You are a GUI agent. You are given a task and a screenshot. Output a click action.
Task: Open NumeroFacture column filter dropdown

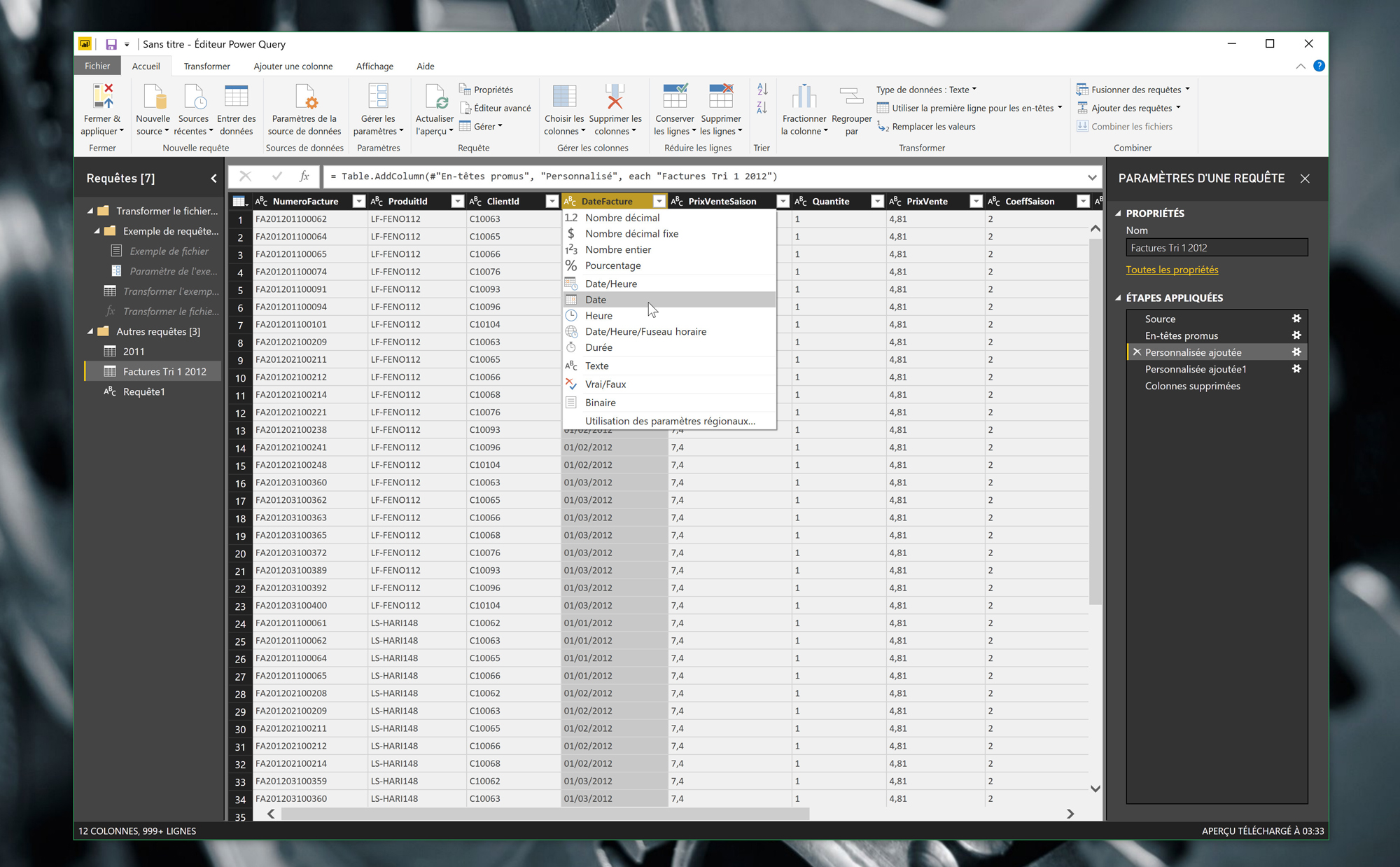tap(358, 202)
